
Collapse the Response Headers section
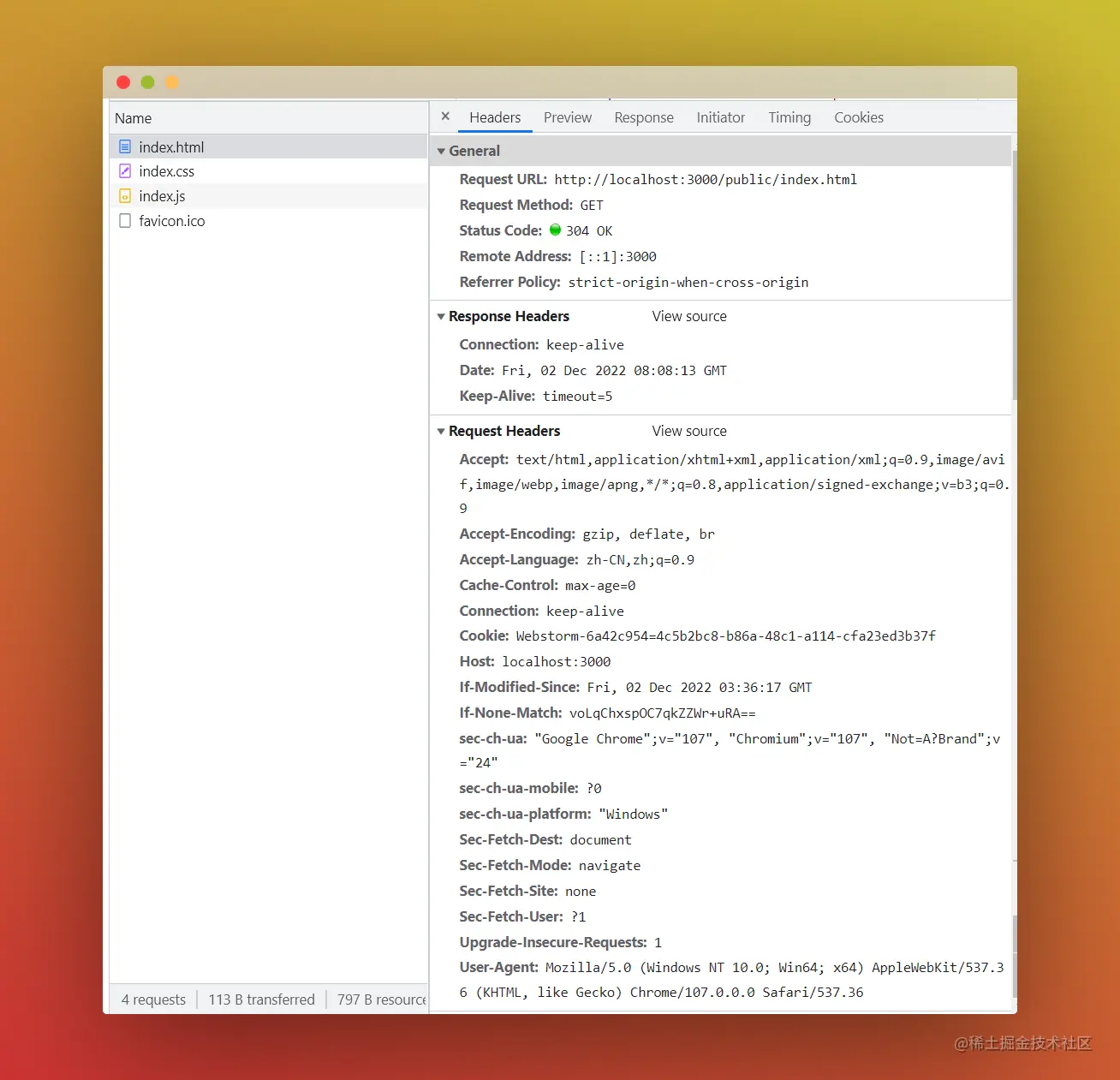pos(441,316)
